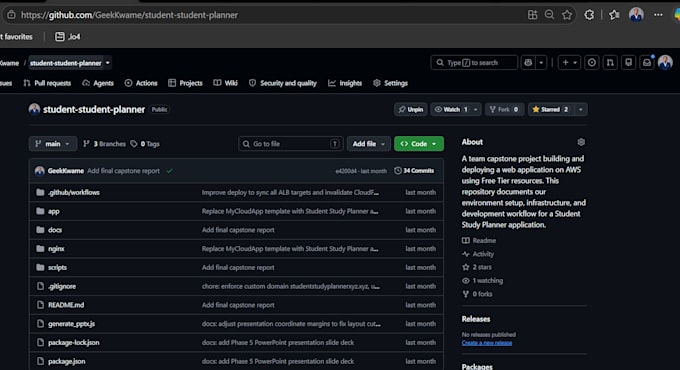Open the scripts folder
Image resolution: width=680 pixels, height=370 pixels.
point(57,268)
